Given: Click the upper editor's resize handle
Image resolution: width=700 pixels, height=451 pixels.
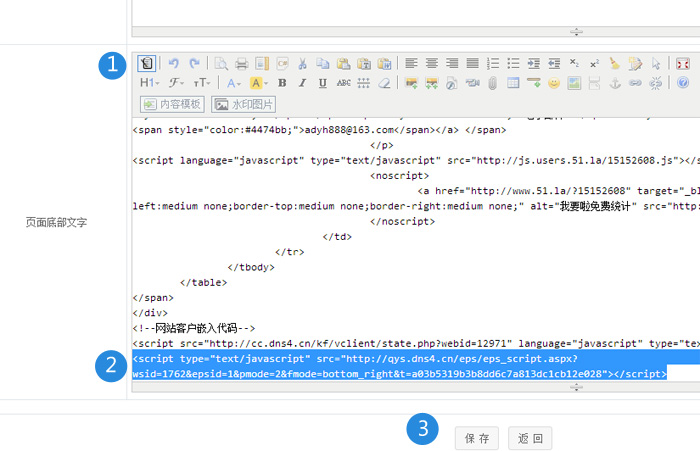Looking at the screenshot, I should point(576,32).
